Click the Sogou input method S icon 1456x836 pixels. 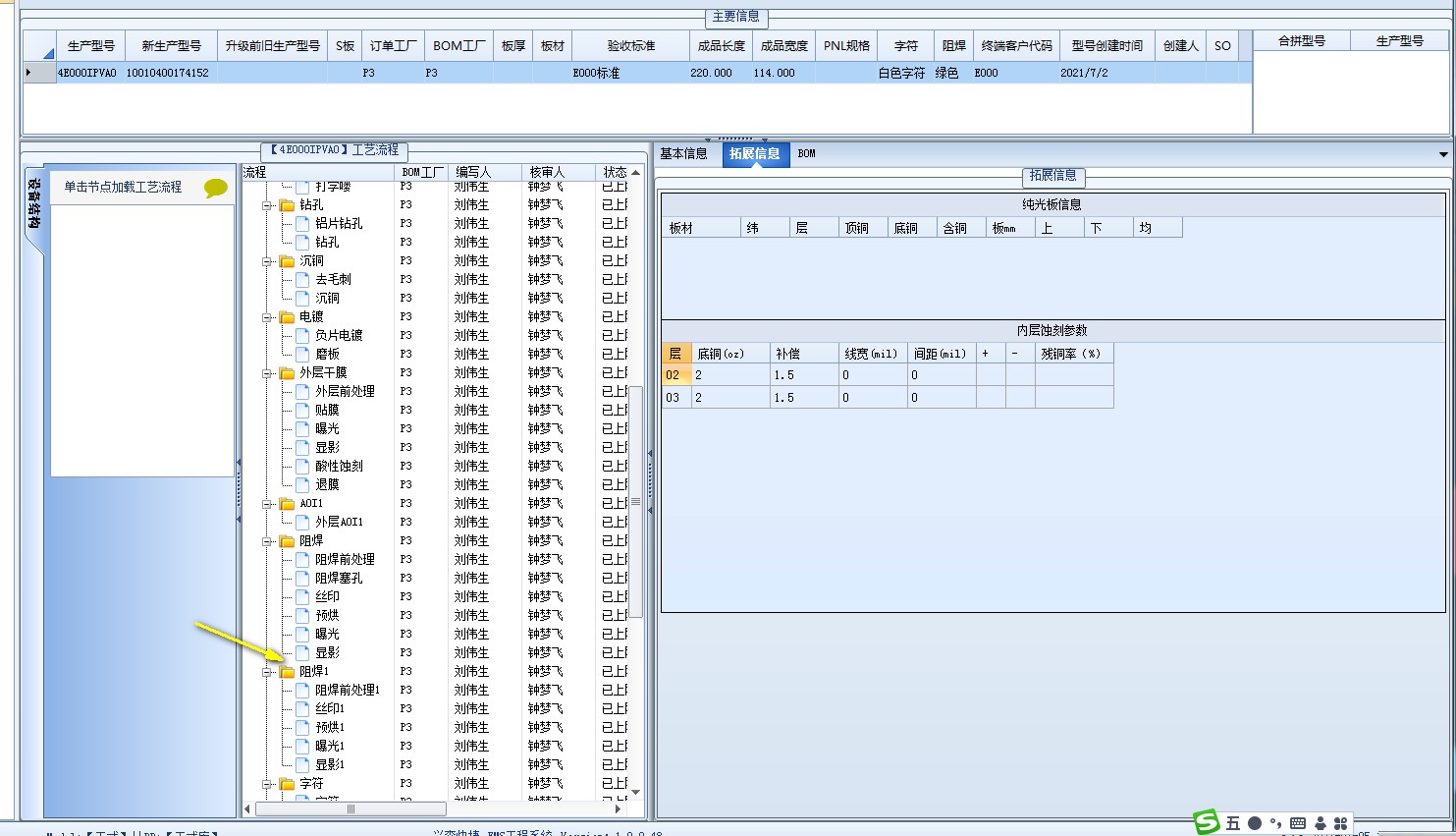pyautogui.click(x=1207, y=822)
